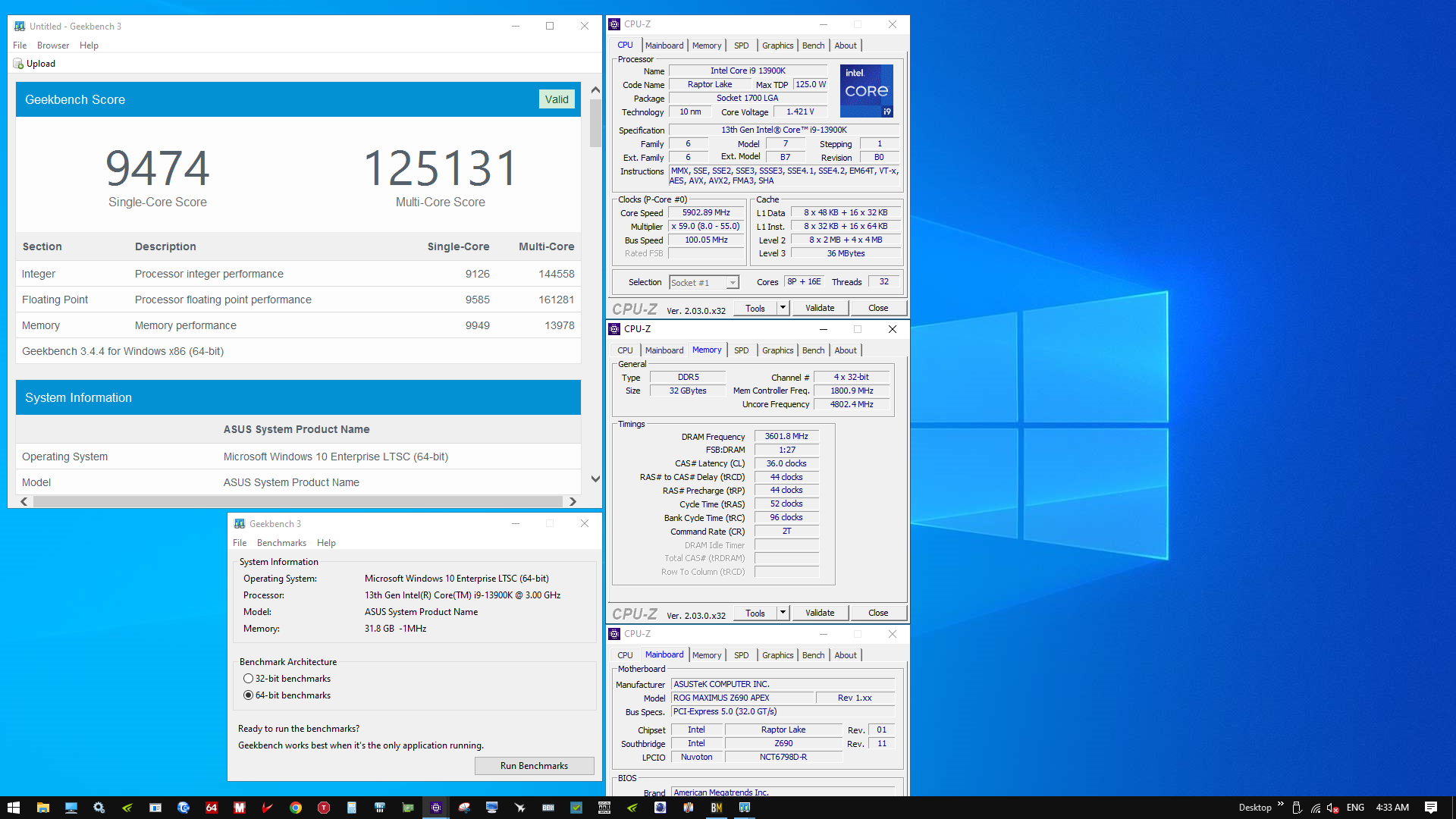Open the gear settings app in taskbar
1456x819 pixels.
[x=99, y=808]
